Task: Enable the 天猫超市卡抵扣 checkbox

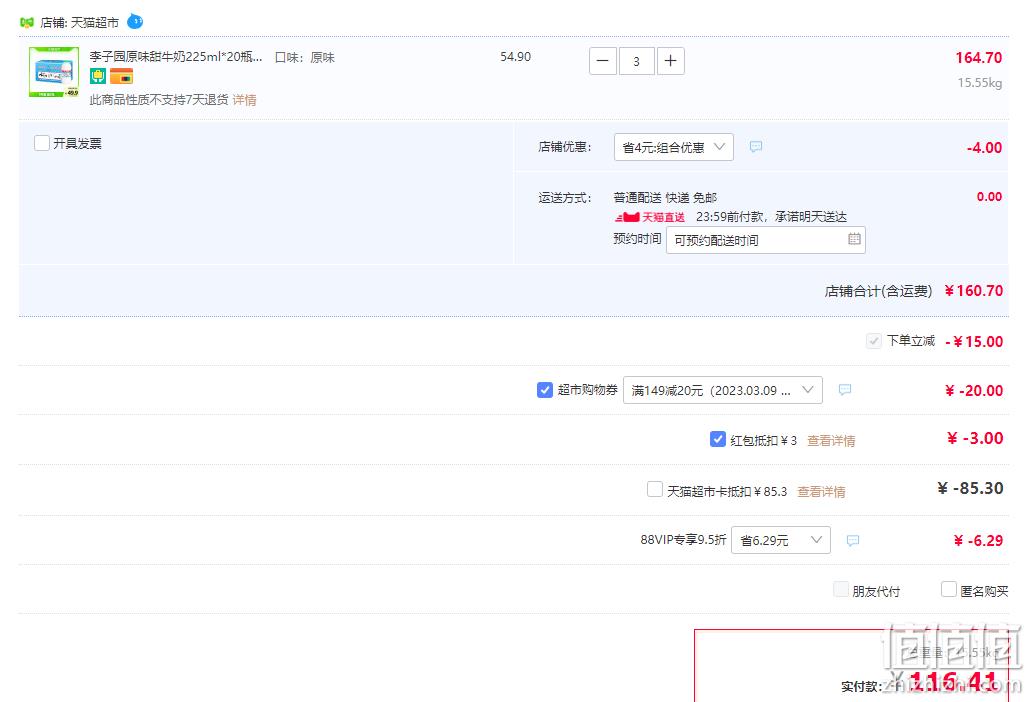Action: click(x=655, y=490)
